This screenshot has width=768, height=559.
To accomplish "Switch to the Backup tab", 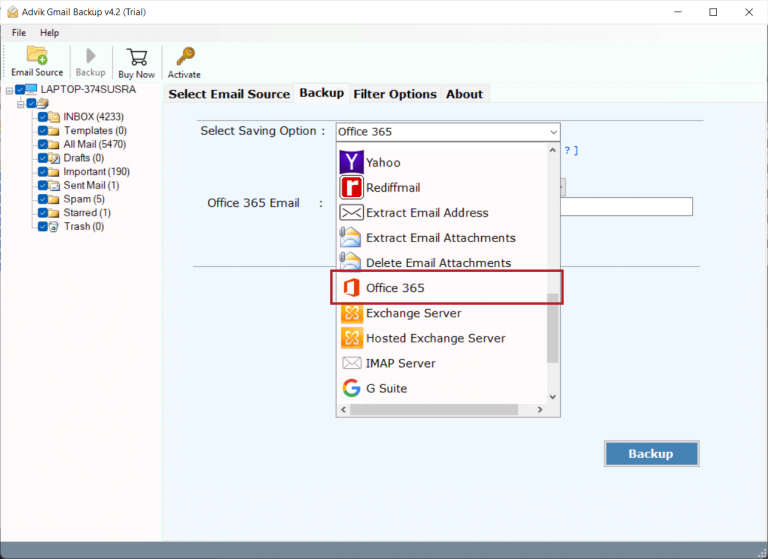I will coord(322,93).
